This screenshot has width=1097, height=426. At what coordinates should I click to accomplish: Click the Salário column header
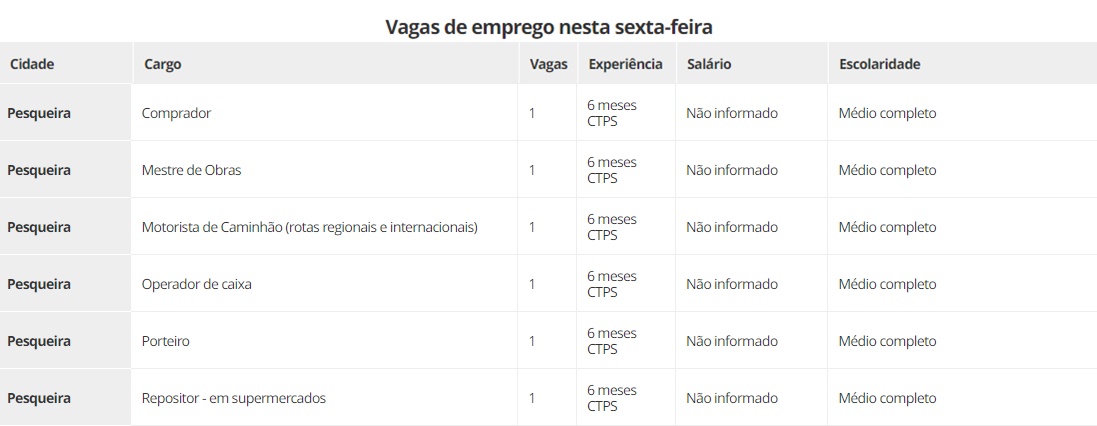(x=709, y=64)
